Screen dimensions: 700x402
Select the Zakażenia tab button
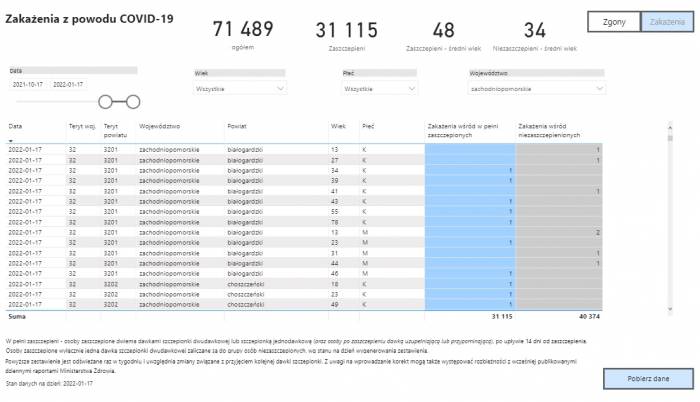coord(660,22)
